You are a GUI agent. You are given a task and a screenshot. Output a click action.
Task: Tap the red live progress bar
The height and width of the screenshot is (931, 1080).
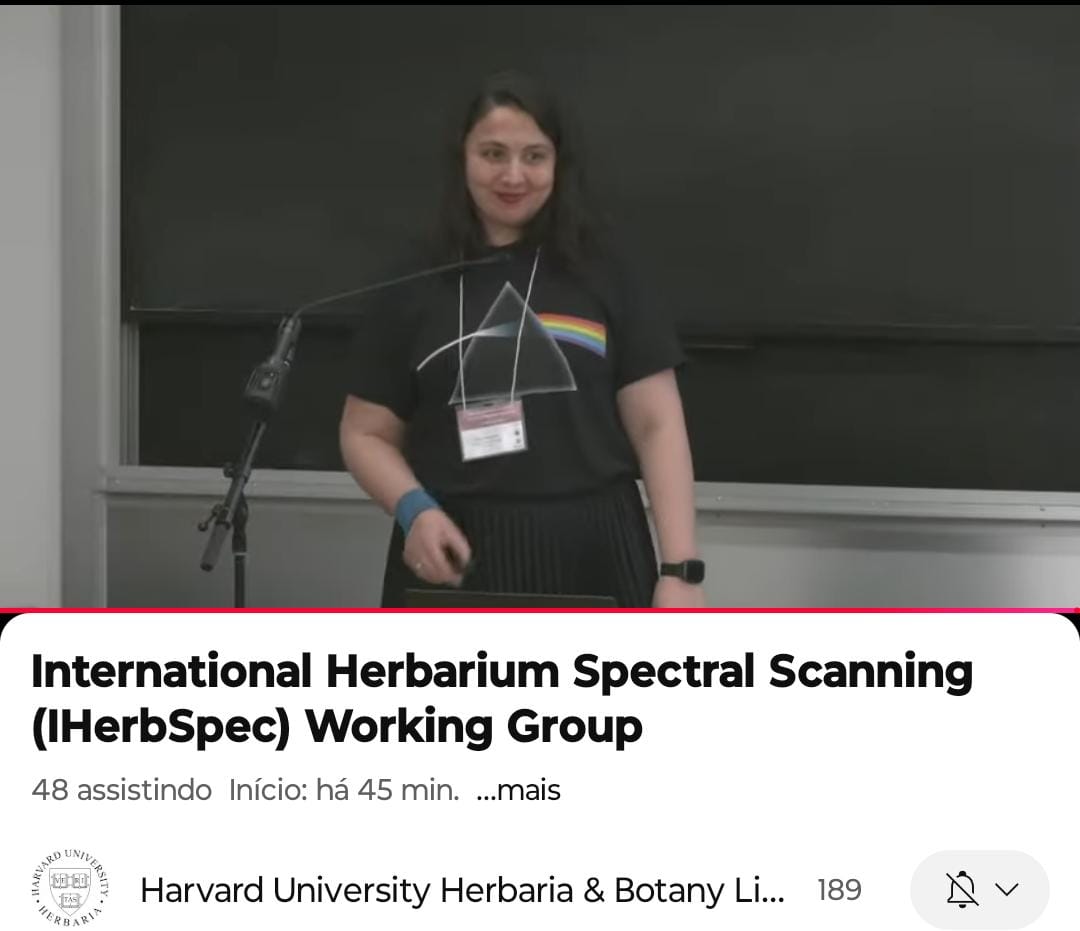540,609
